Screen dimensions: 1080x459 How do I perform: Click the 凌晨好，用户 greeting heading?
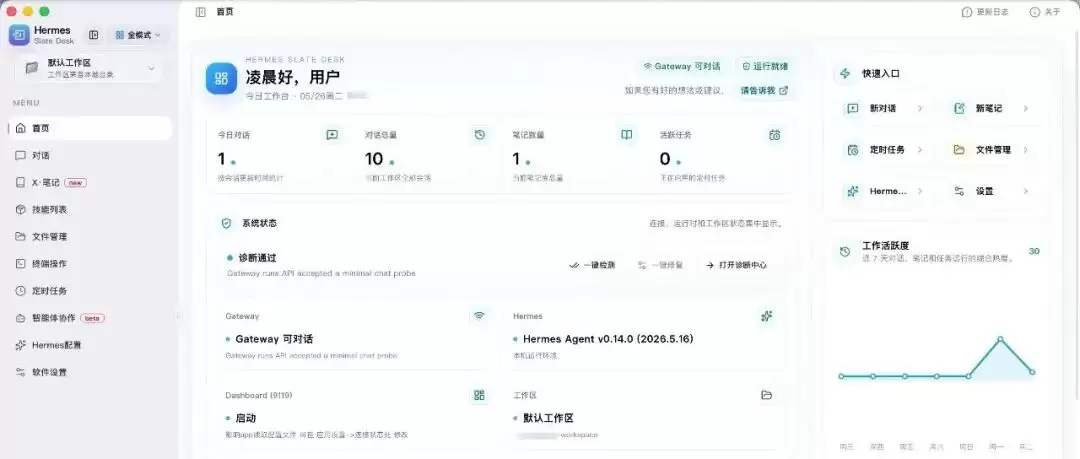coord(293,77)
